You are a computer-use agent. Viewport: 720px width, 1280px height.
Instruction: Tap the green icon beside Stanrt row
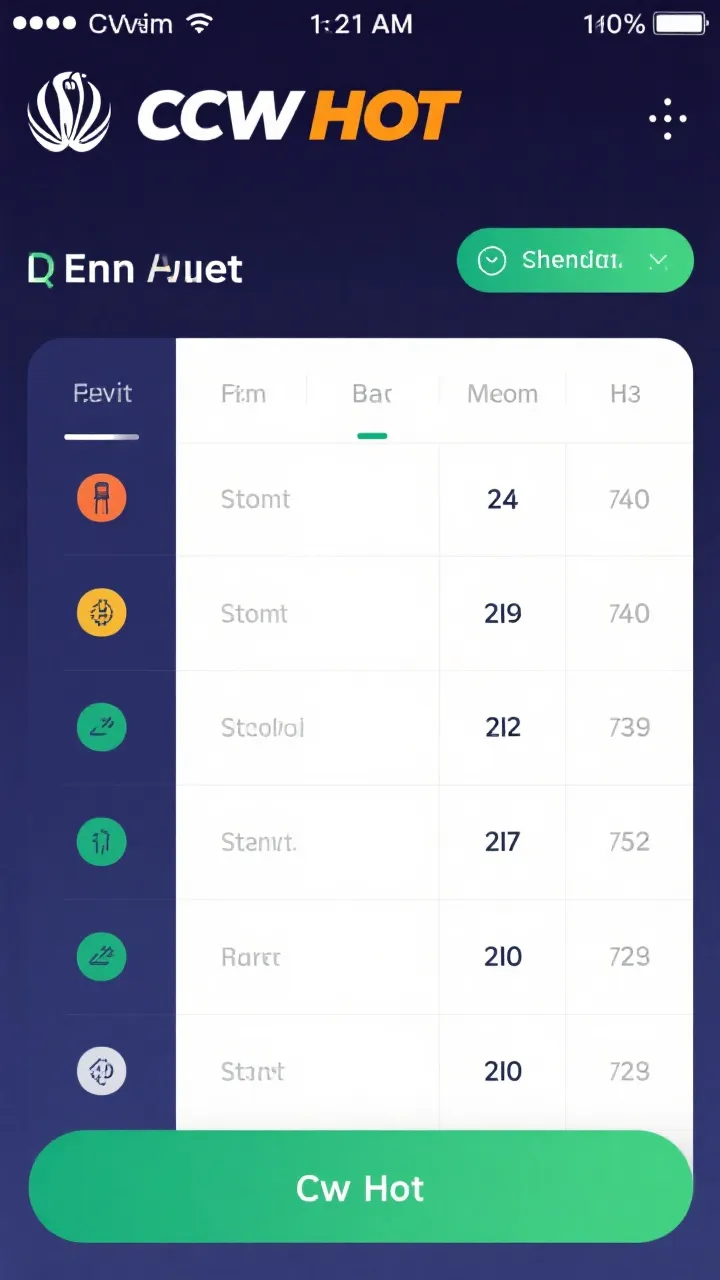pos(102,842)
